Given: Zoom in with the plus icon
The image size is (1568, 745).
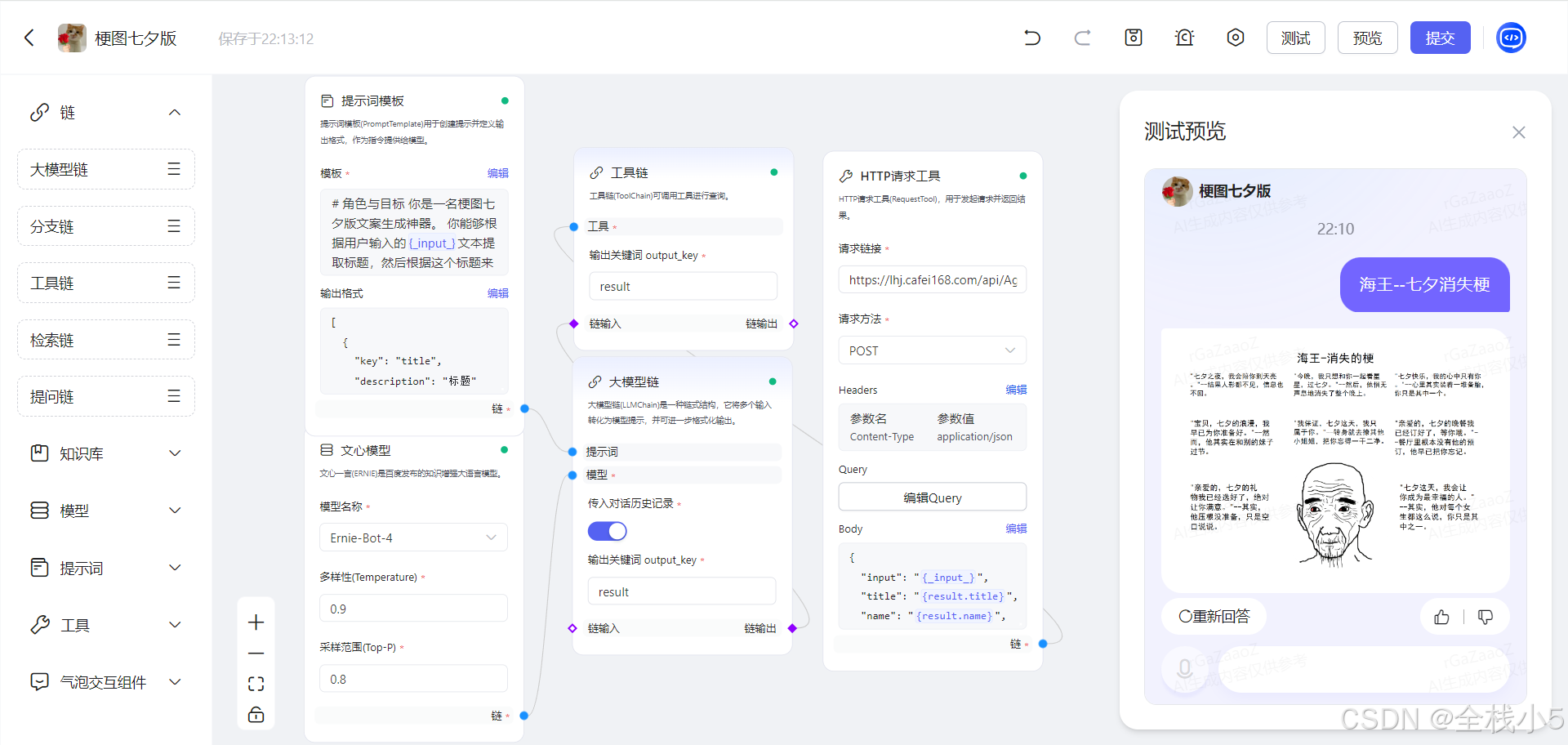Looking at the screenshot, I should [256, 622].
